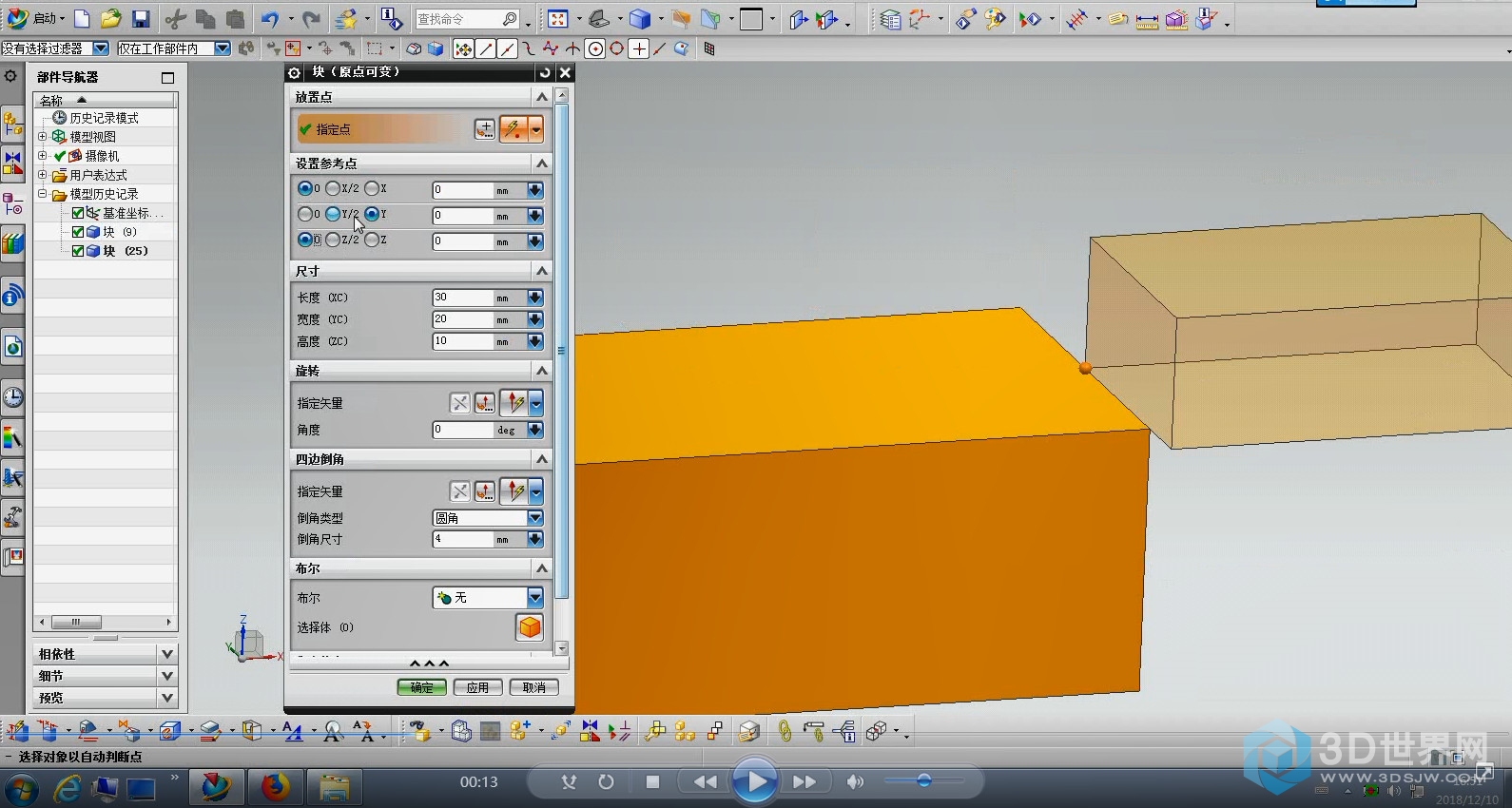Image resolution: width=1512 pixels, height=808 pixels.
Task: Mute the video player sound
Action: click(855, 782)
